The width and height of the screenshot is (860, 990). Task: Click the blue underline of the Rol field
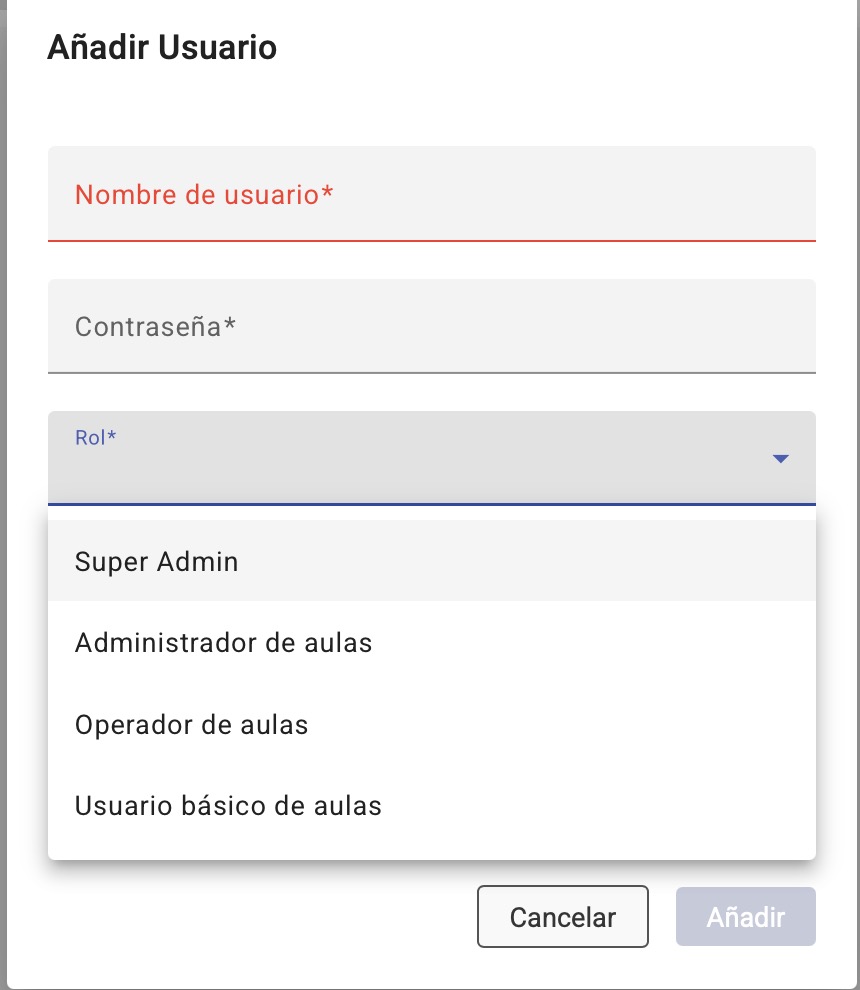point(431,503)
